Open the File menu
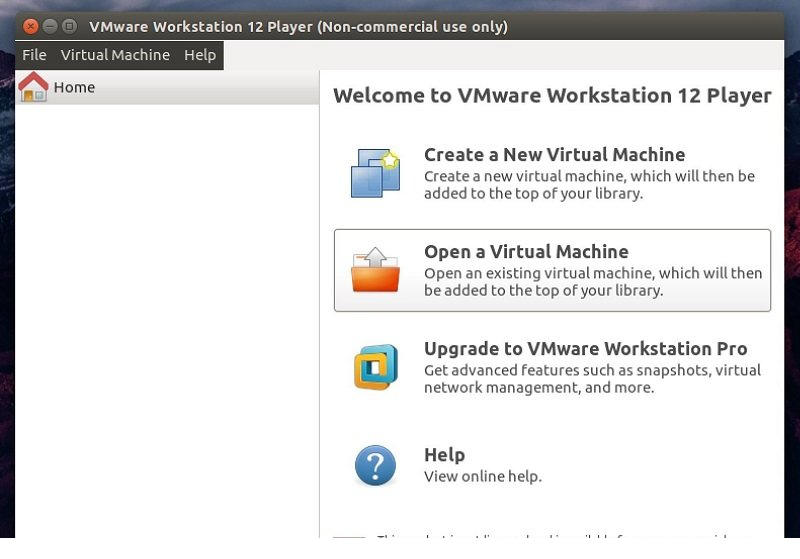 click(34, 55)
